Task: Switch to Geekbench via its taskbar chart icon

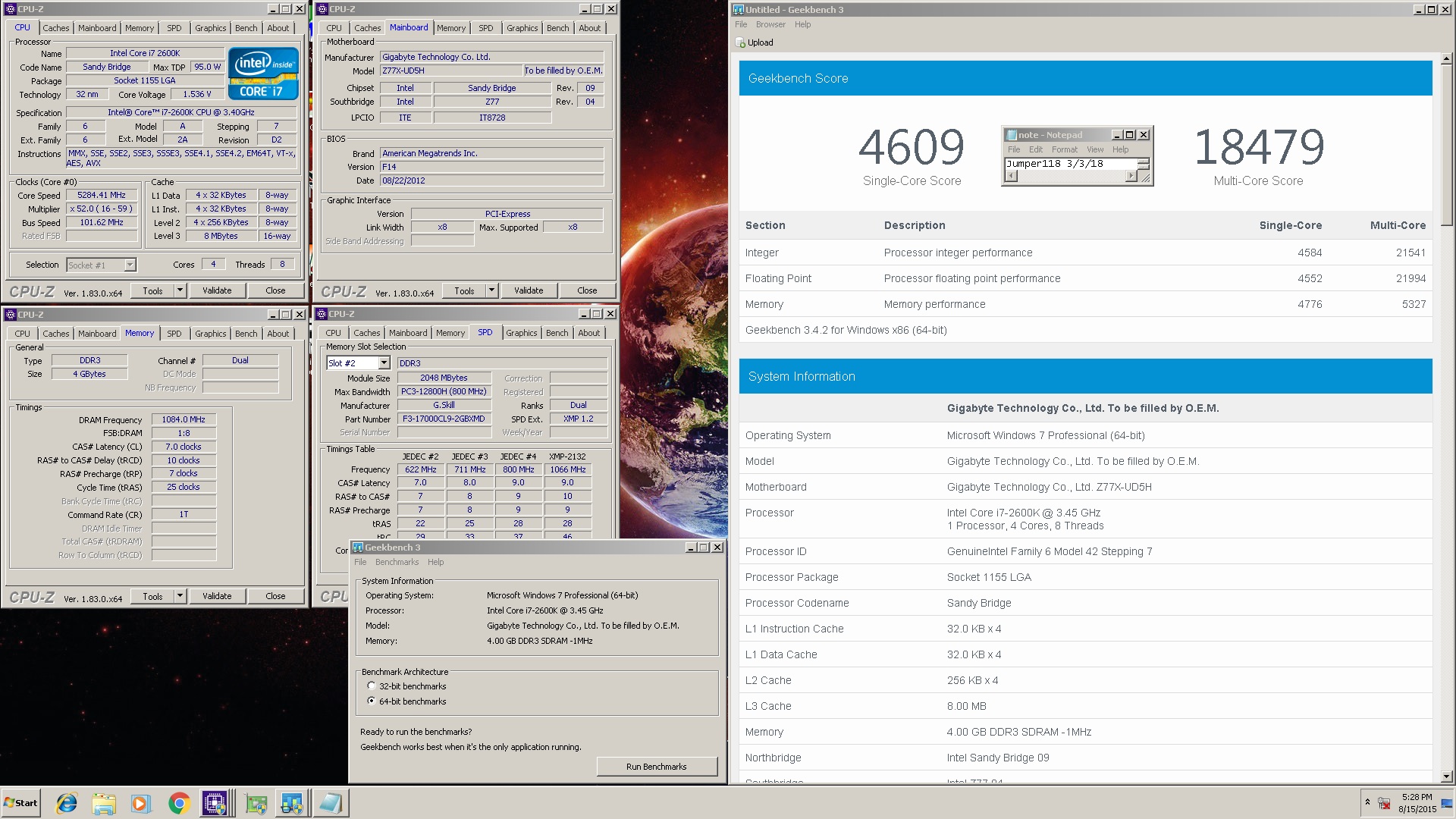Action: tap(292, 803)
